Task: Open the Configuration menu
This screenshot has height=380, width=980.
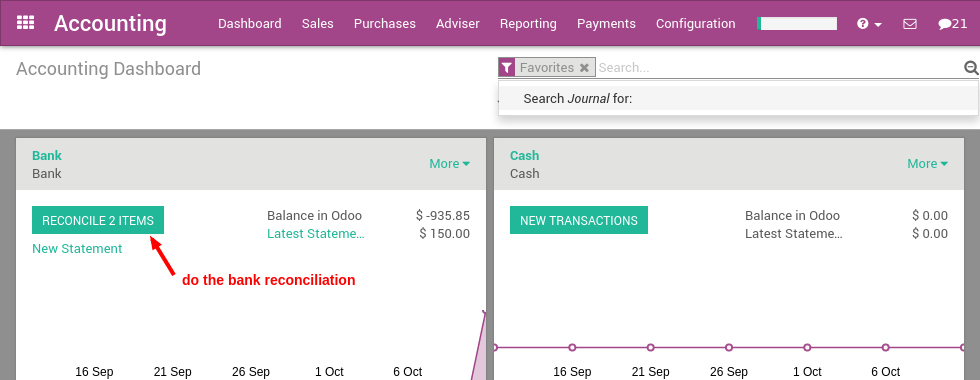Action: tap(696, 24)
